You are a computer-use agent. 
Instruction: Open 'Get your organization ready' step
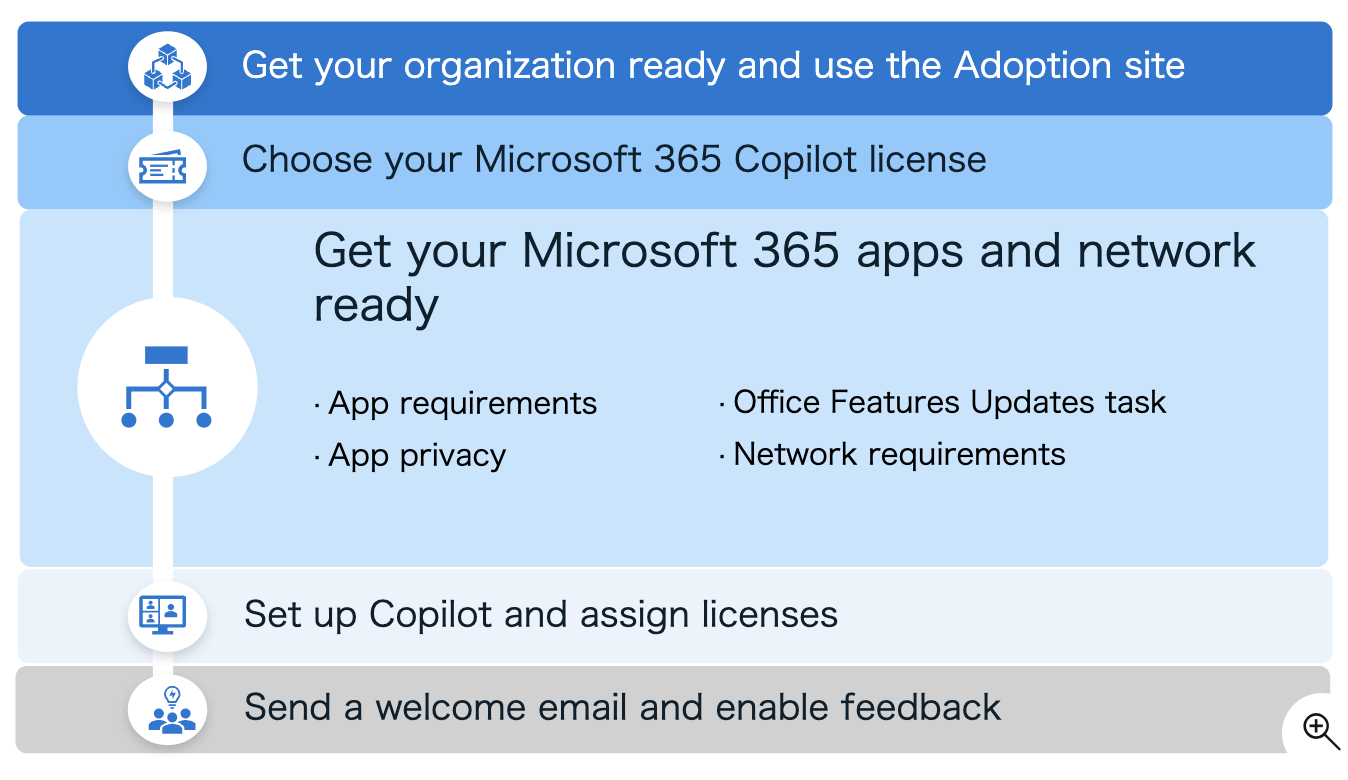coord(713,66)
